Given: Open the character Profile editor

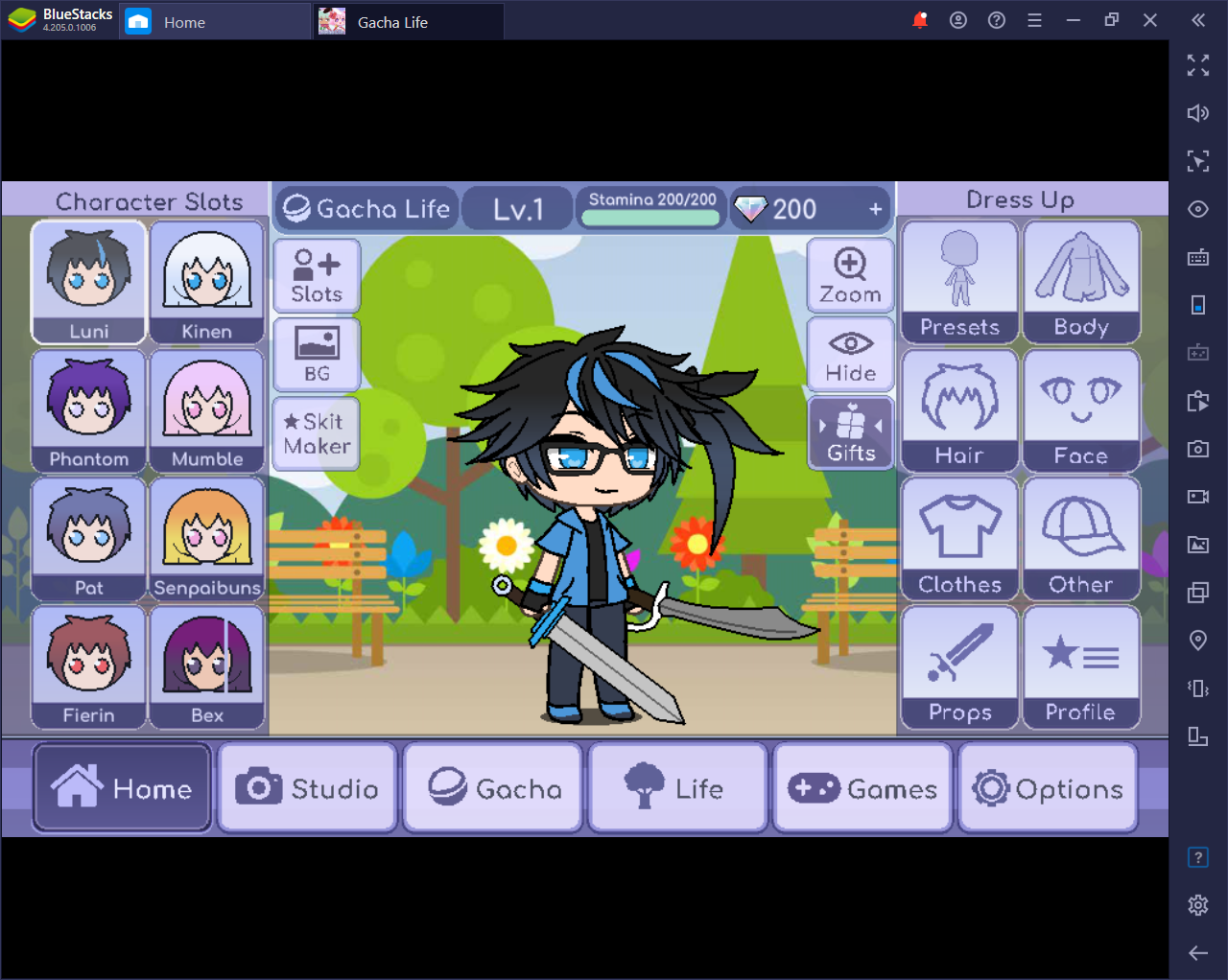Looking at the screenshot, I should pyautogui.click(x=1081, y=667).
